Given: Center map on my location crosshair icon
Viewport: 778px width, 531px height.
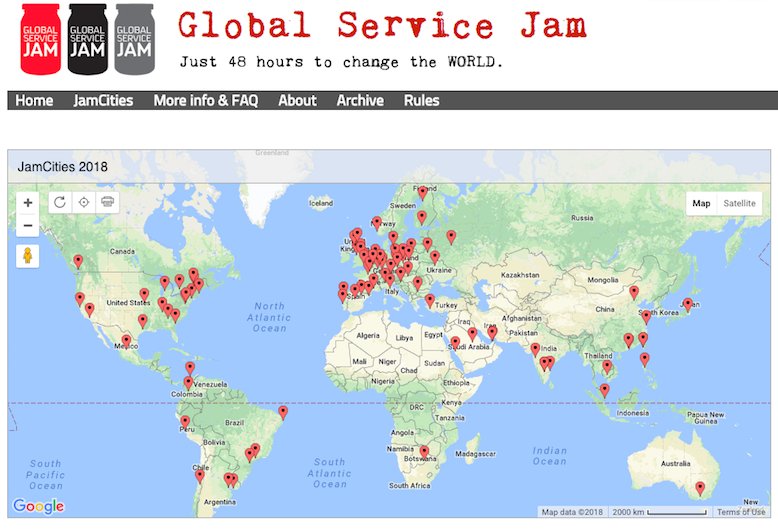Looking at the screenshot, I should coord(84,202).
